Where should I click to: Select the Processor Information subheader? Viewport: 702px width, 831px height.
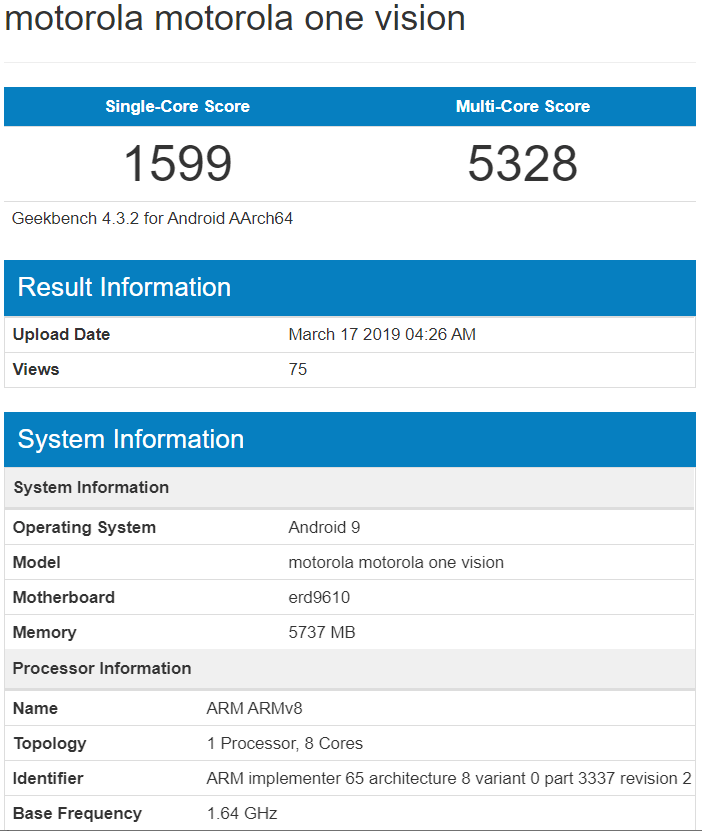click(x=349, y=669)
